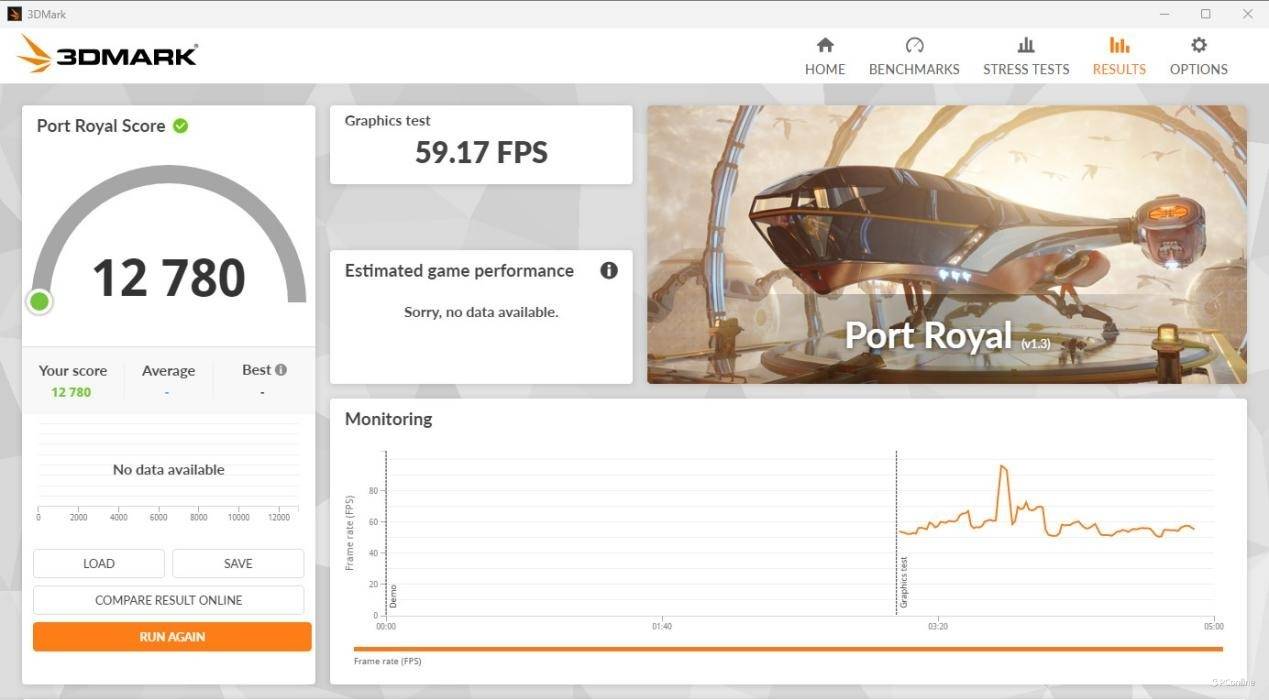Click the Port Royal preview image

click(x=946, y=244)
